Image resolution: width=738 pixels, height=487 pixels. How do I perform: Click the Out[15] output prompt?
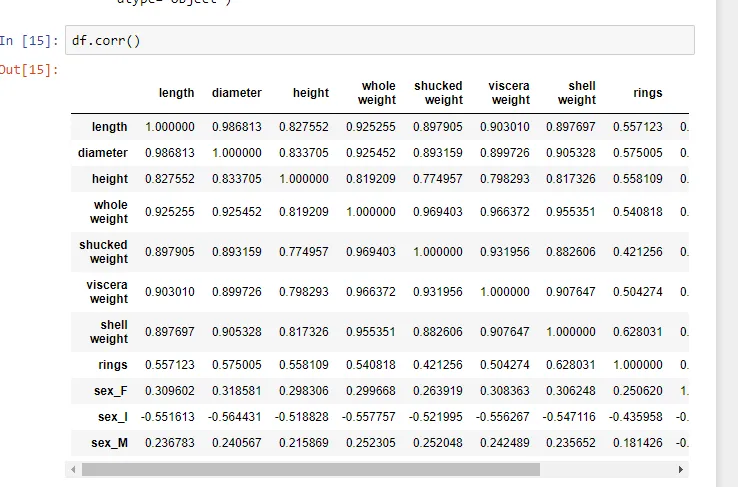pyautogui.click(x=29, y=70)
